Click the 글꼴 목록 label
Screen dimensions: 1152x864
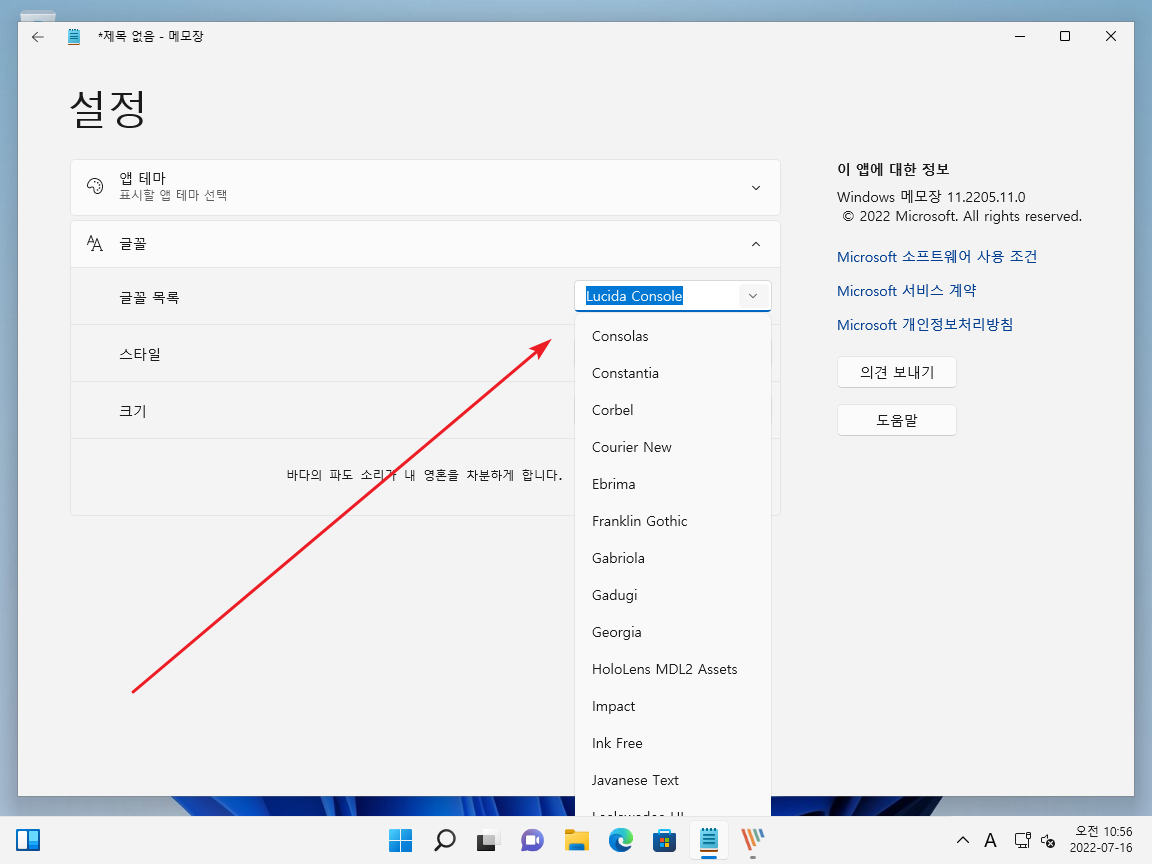[x=149, y=298]
